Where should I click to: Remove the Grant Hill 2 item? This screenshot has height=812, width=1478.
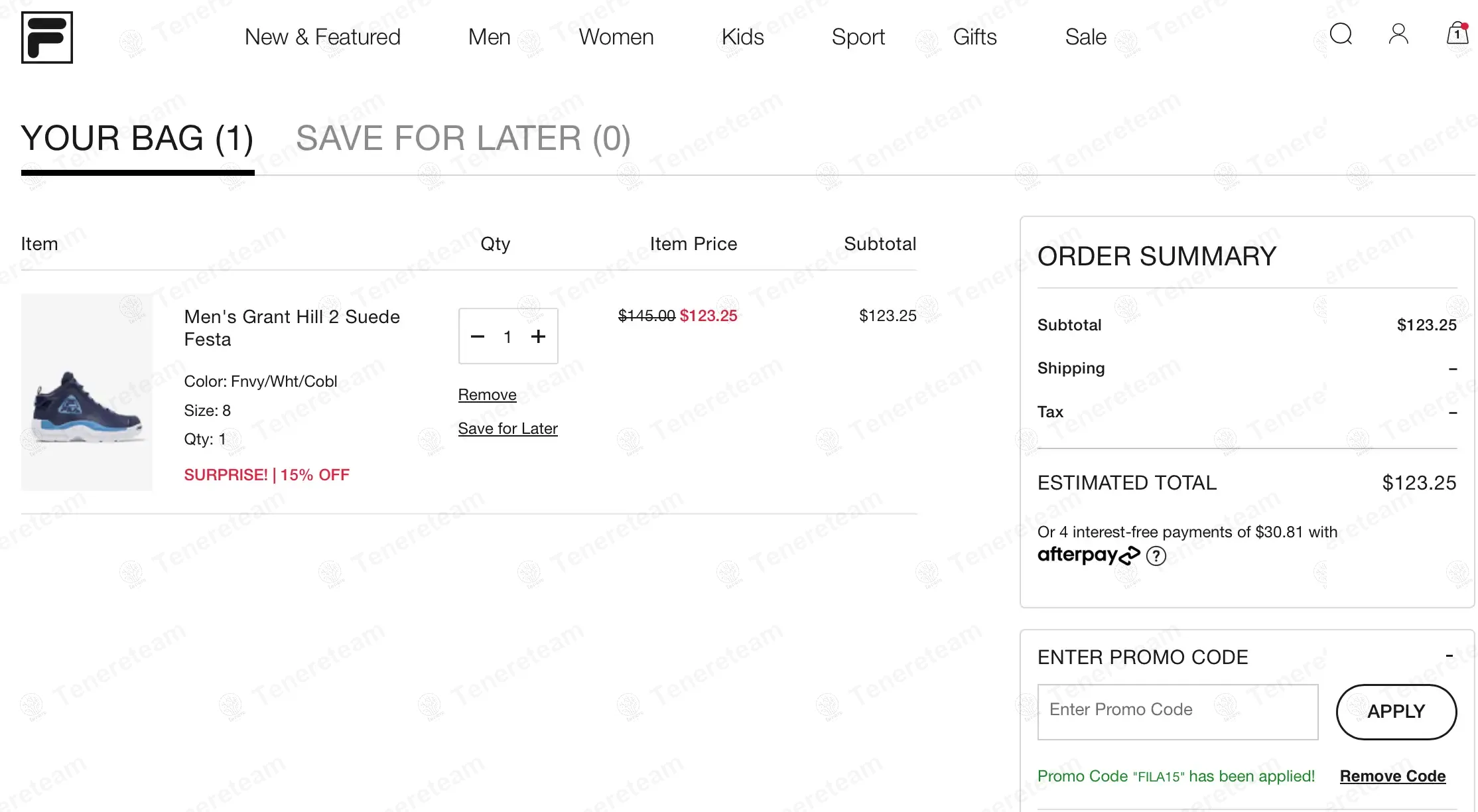tap(487, 395)
